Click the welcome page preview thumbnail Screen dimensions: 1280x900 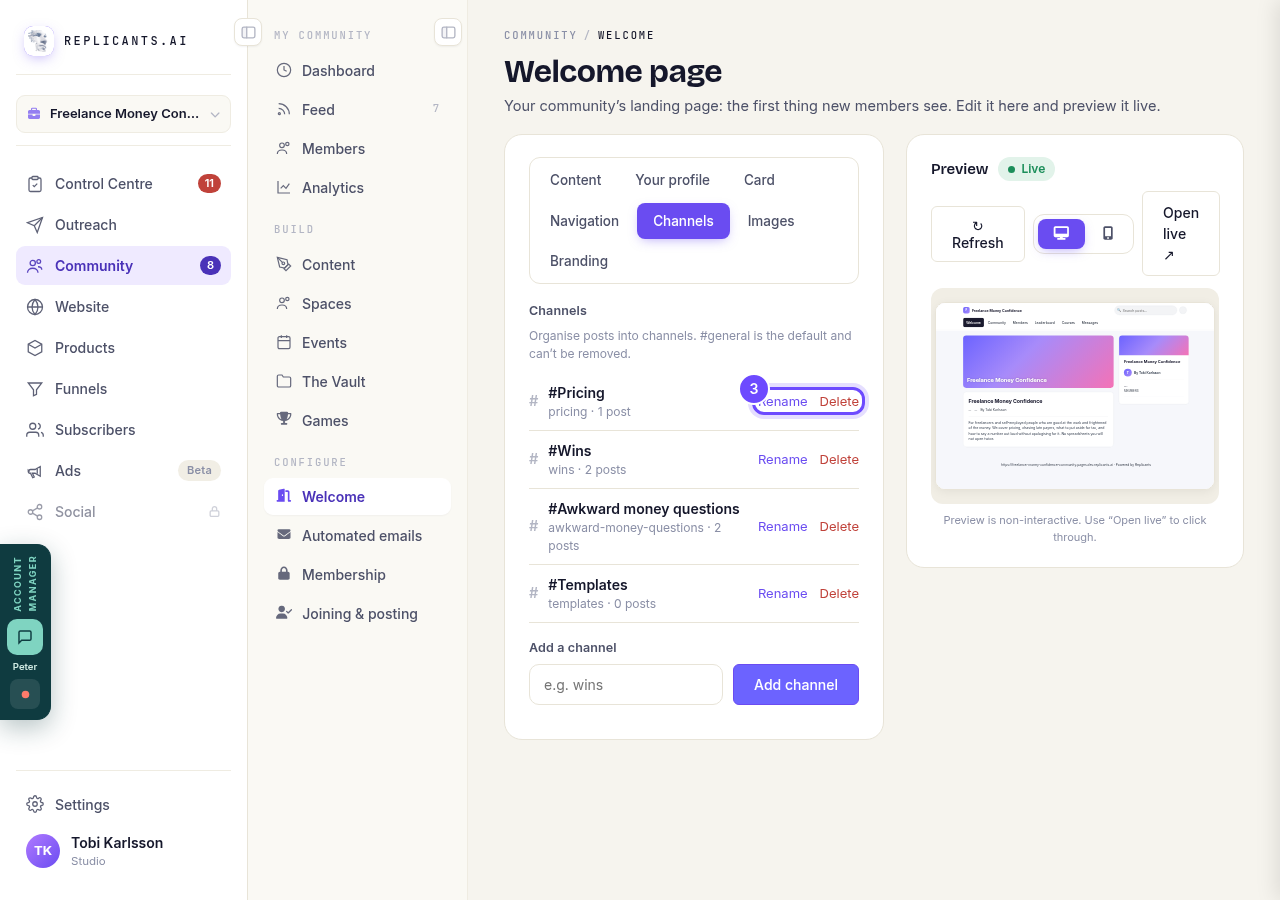[1075, 396]
